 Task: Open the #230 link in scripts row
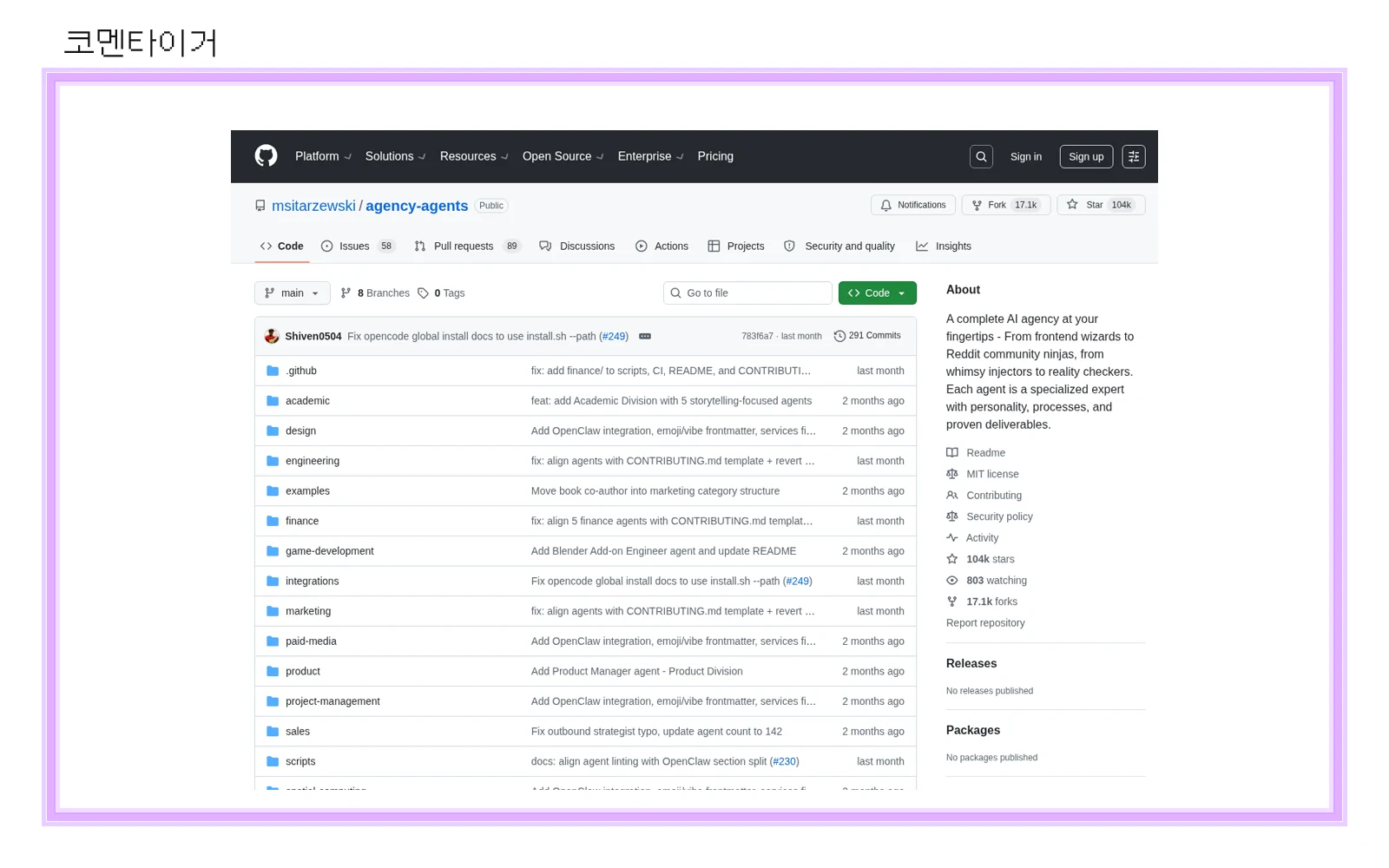pyautogui.click(x=784, y=762)
